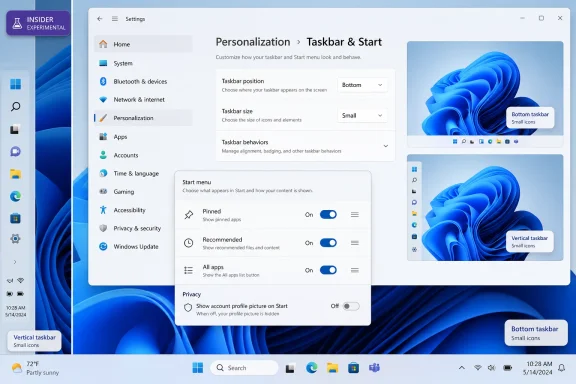Open the Taskbar size dropdown
576x384 pixels.
point(362,115)
